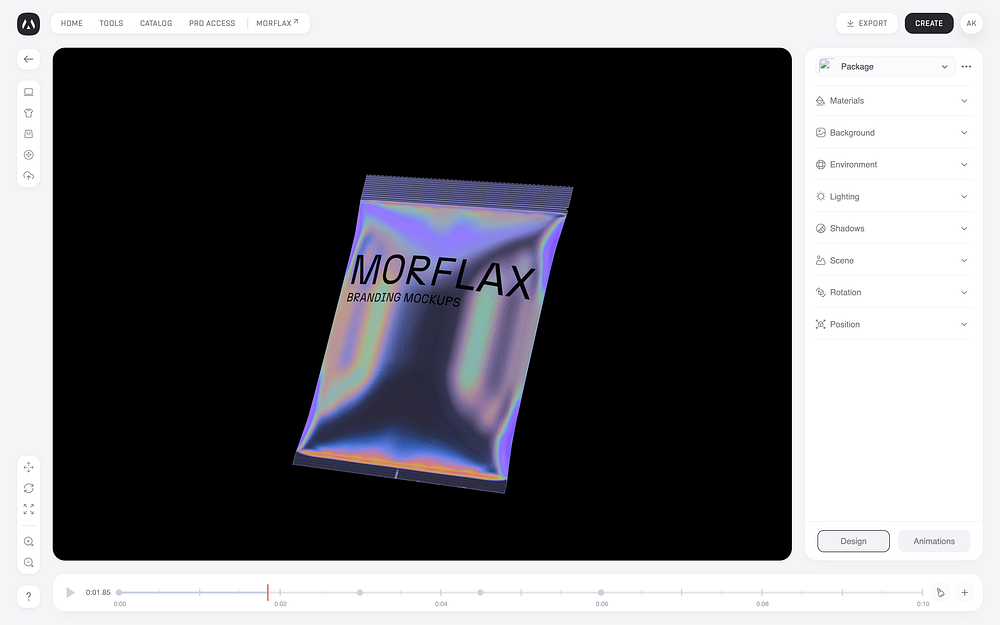Expand the Shadows section chevron
This screenshot has width=1000, height=625.
pyautogui.click(x=964, y=228)
